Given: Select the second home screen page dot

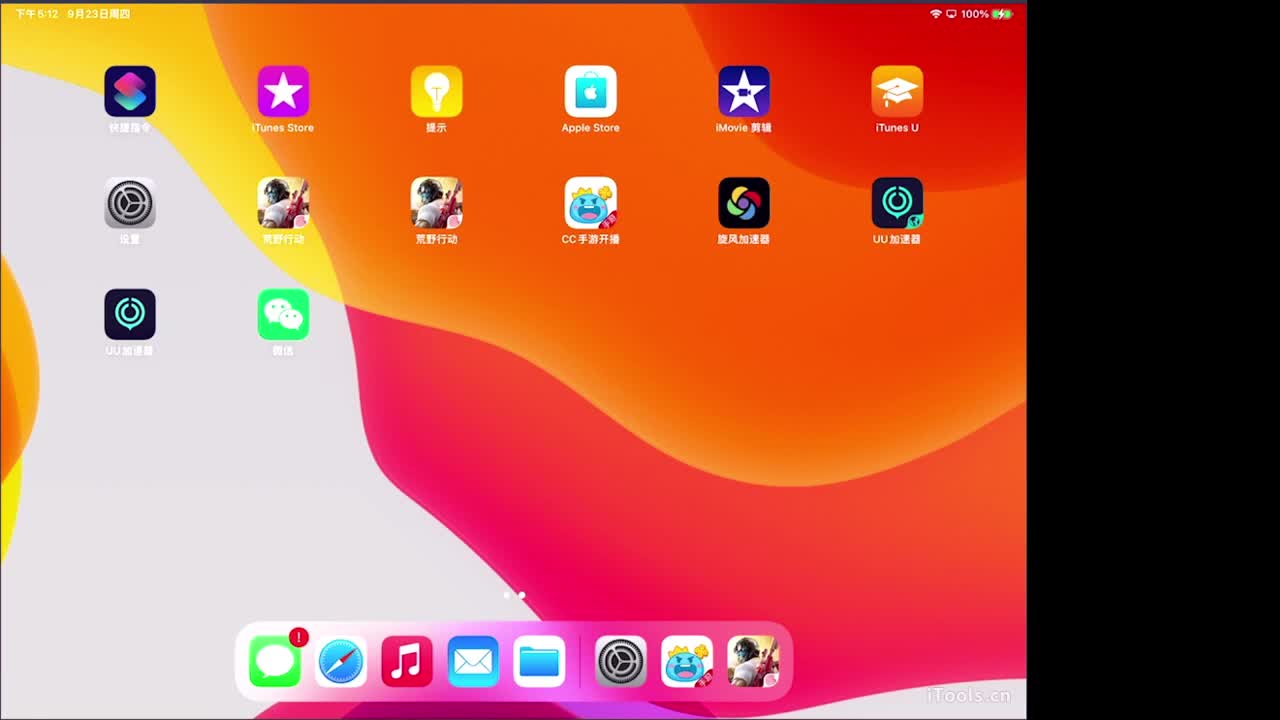Looking at the screenshot, I should 521,595.
